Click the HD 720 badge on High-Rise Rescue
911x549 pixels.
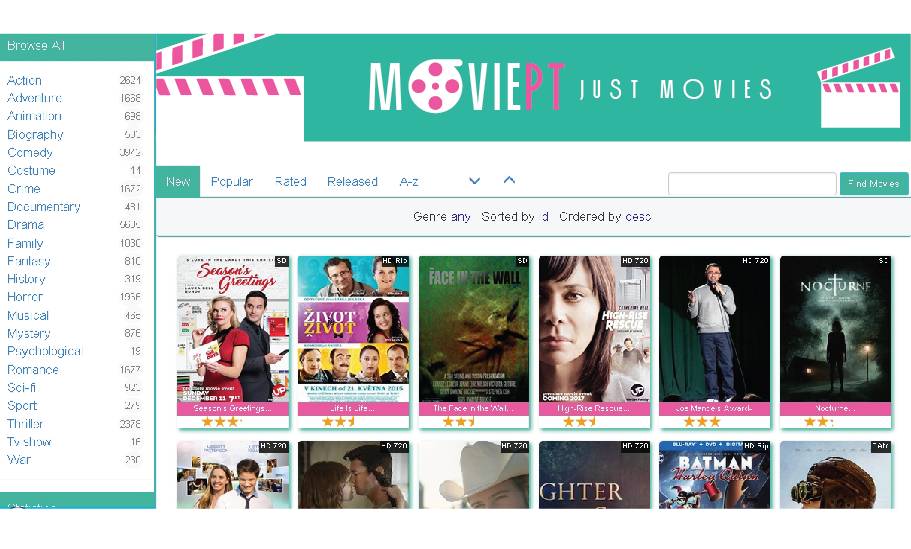click(x=635, y=261)
